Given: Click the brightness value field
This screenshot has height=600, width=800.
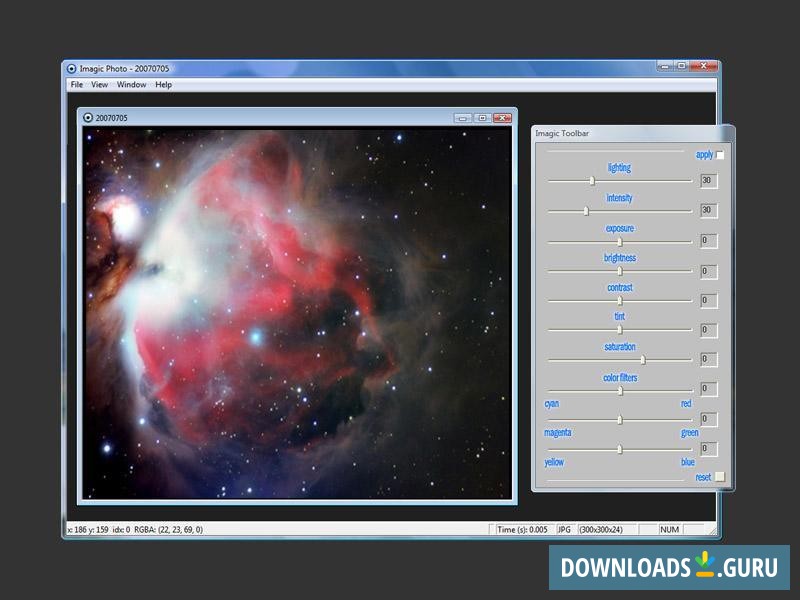Looking at the screenshot, I should (709, 271).
